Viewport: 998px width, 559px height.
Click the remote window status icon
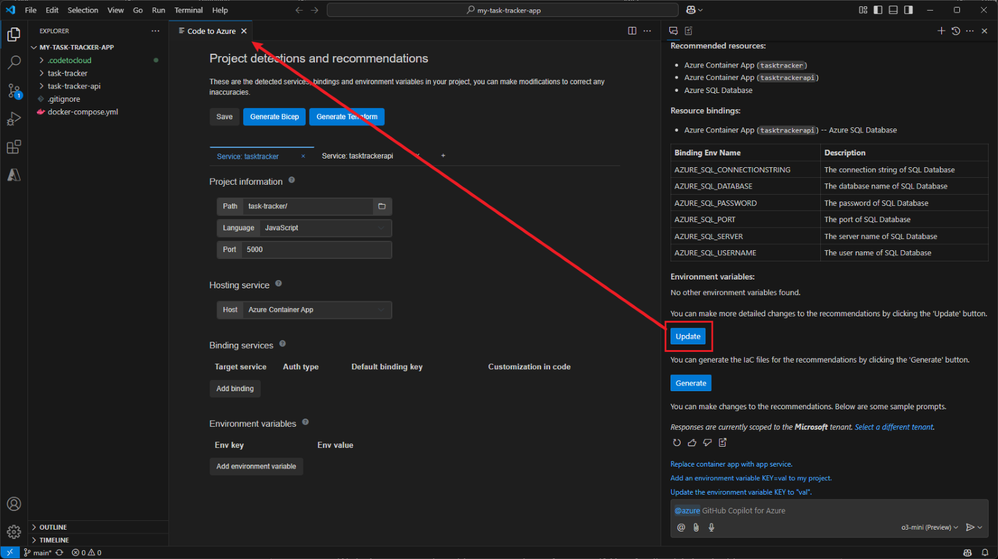pos(10,553)
